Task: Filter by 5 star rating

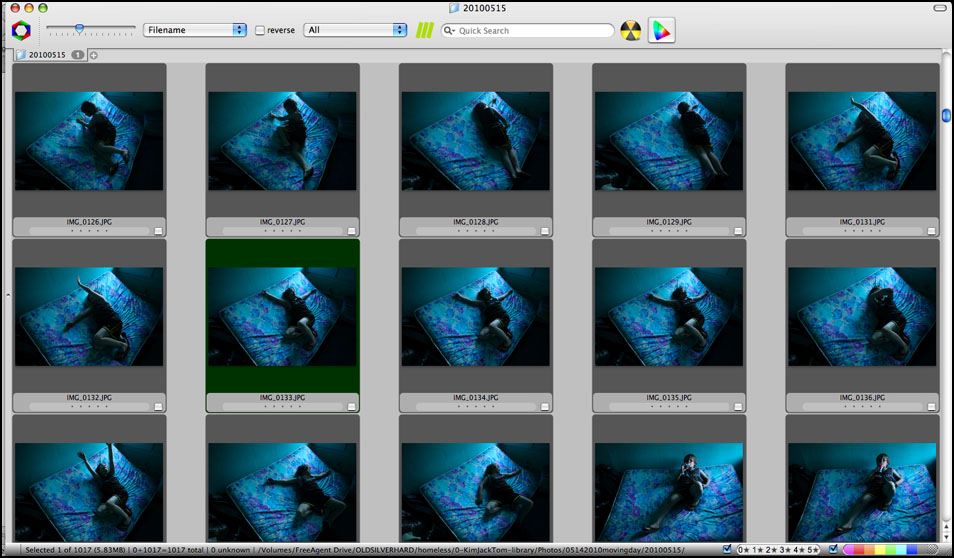Action: pyautogui.click(x=813, y=550)
